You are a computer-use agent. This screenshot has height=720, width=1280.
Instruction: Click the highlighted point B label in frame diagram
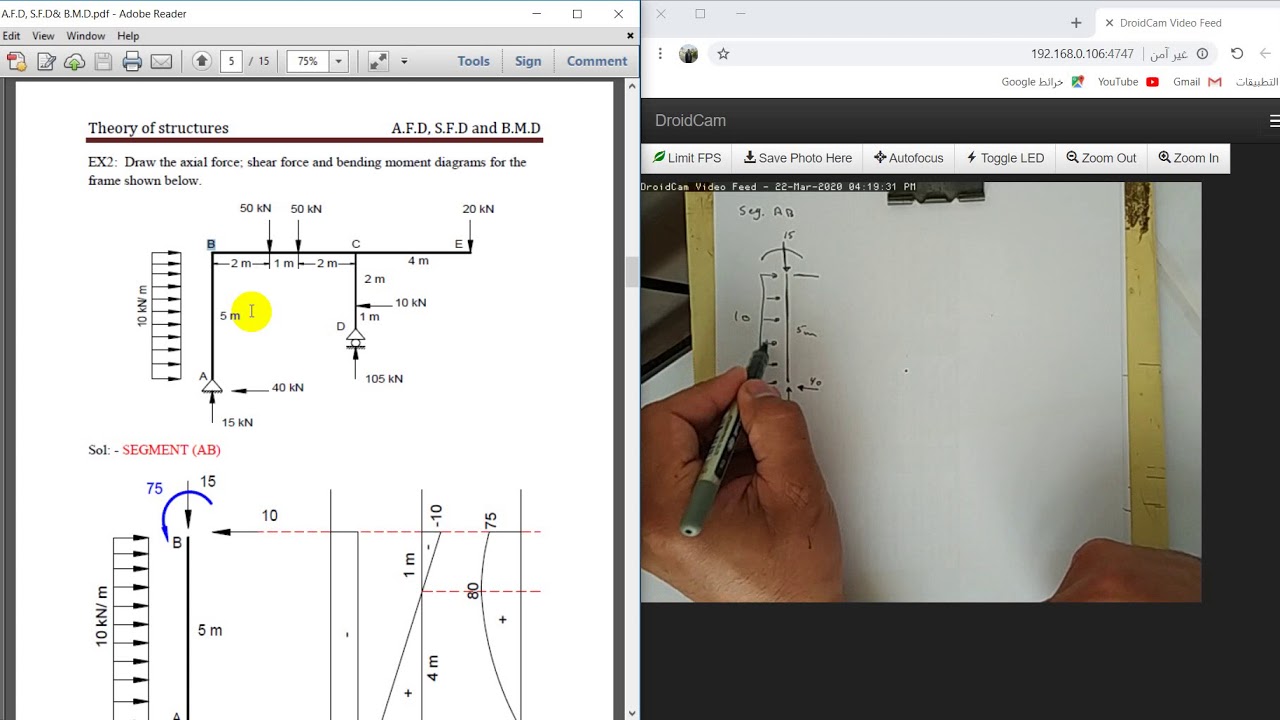pos(211,245)
